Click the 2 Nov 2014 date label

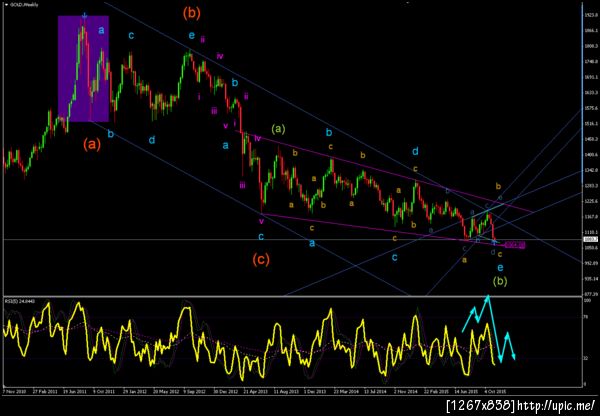(406, 392)
